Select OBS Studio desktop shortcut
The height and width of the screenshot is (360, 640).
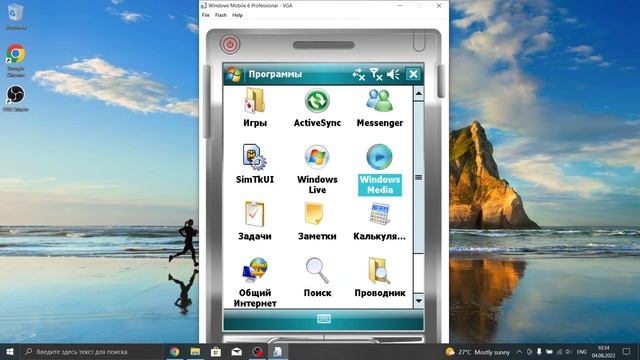click(16, 98)
